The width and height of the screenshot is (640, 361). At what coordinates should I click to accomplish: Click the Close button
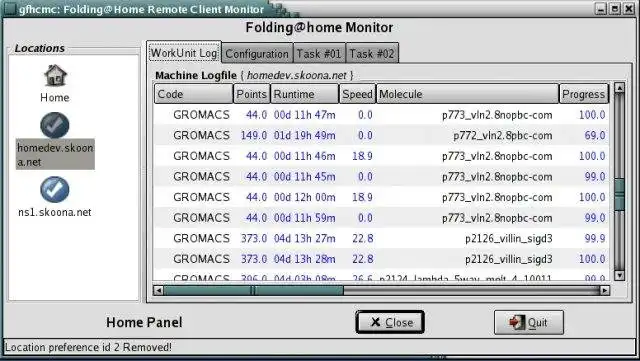pyautogui.click(x=390, y=322)
